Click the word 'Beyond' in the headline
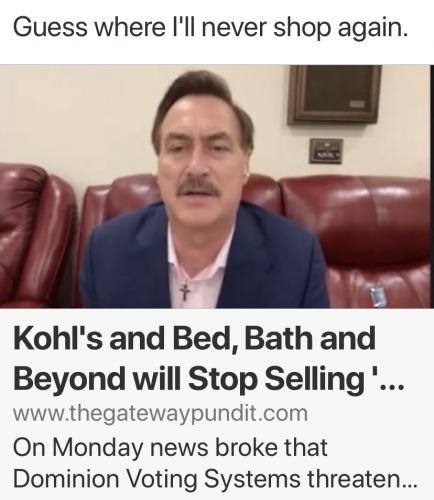This screenshot has height=500, width=434. (x=68, y=380)
